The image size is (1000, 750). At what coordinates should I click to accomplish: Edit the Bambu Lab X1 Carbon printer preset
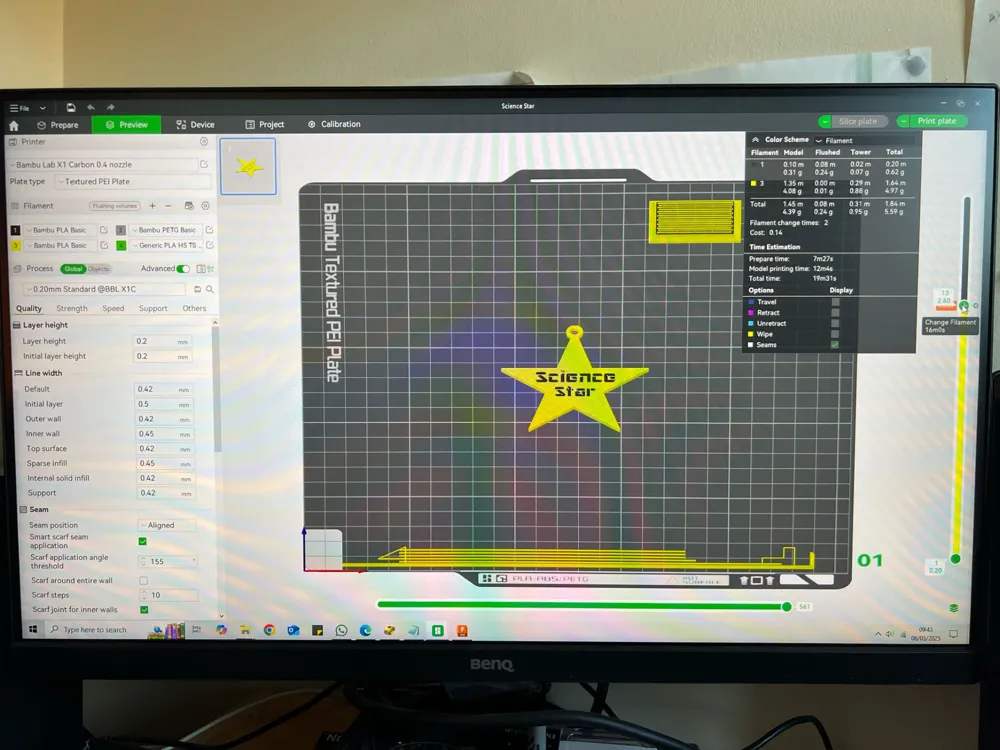[x=204, y=165]
